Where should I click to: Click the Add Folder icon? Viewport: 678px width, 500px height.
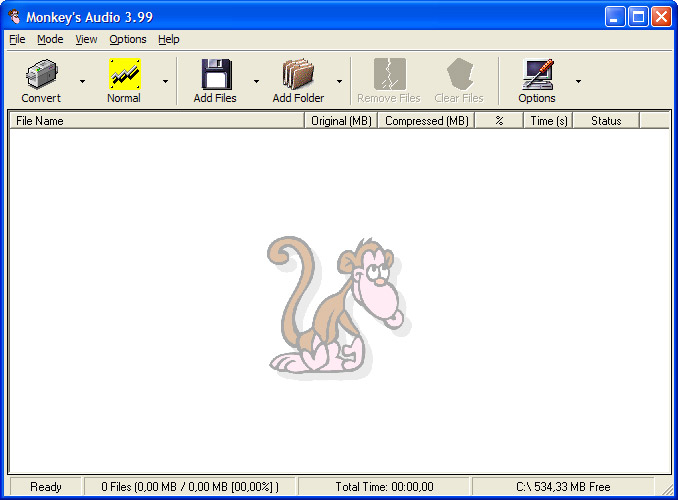click(x=298, y=74)
